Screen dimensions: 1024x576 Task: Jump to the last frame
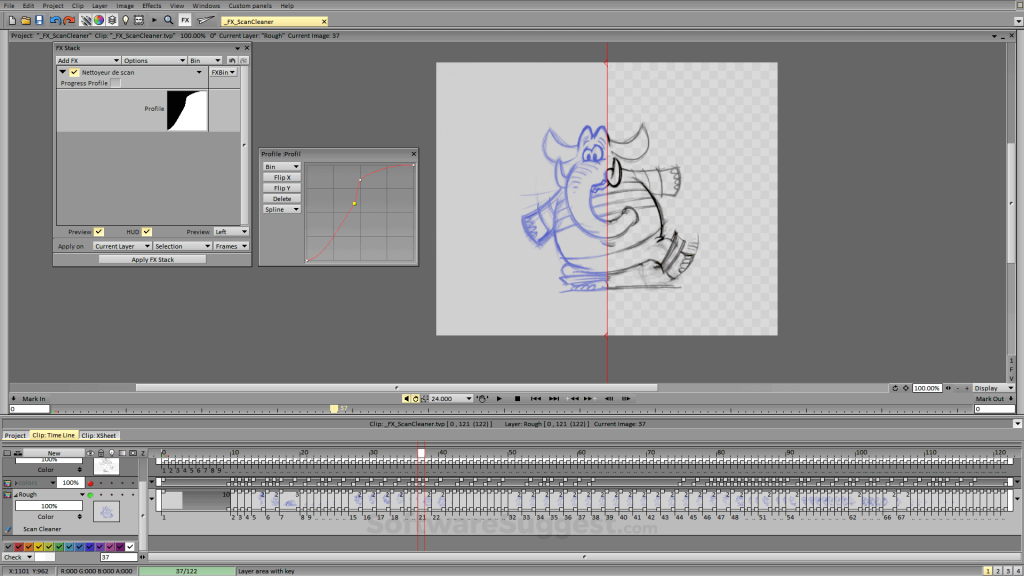click(x=554, y=398)
